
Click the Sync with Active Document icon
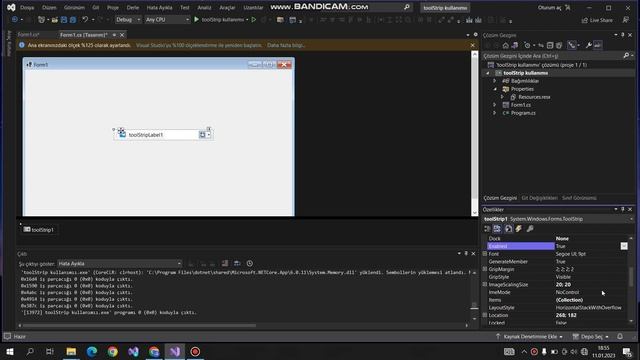click(541, 45)
